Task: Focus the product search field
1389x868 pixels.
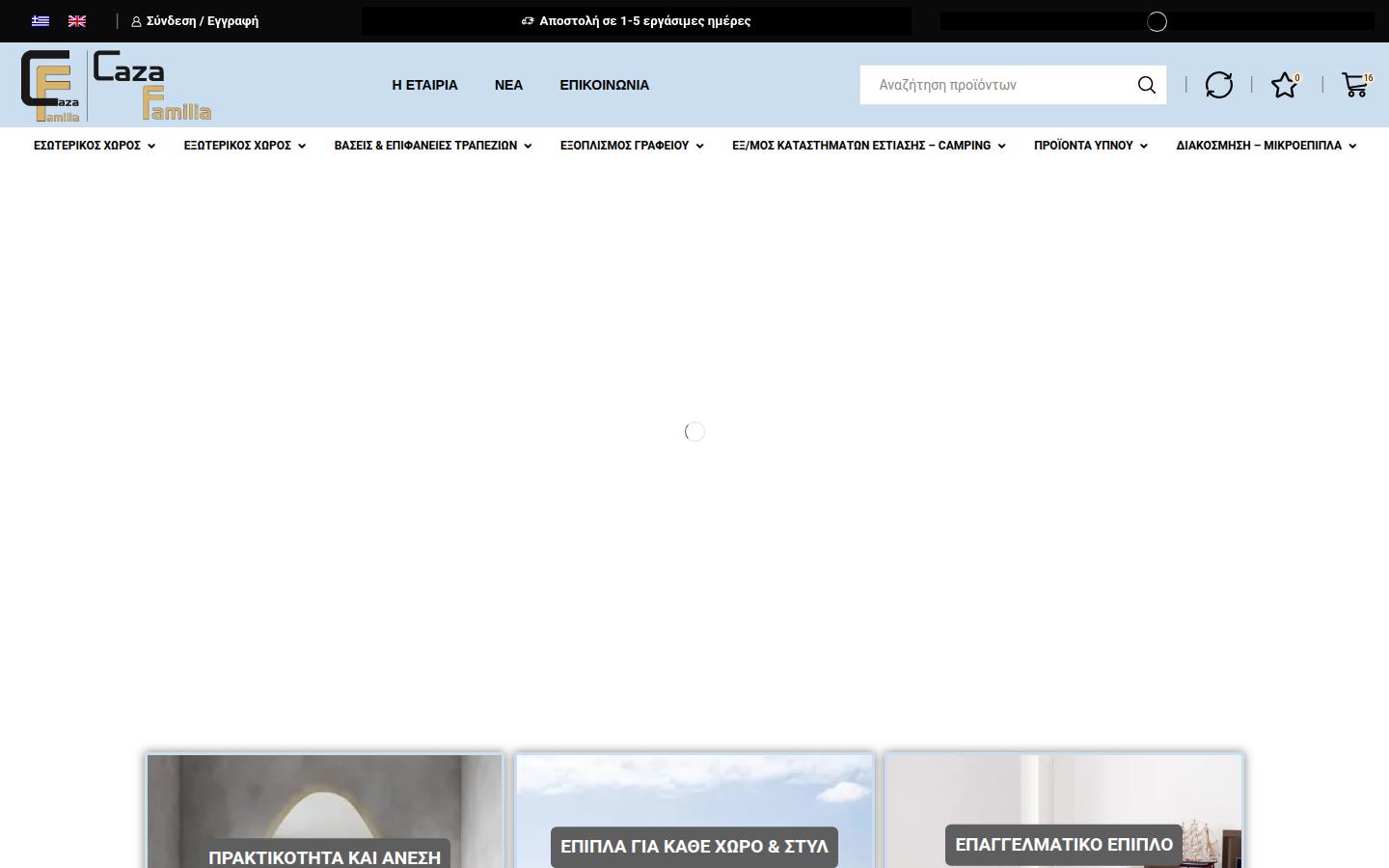Action: (x=998, y=85)
